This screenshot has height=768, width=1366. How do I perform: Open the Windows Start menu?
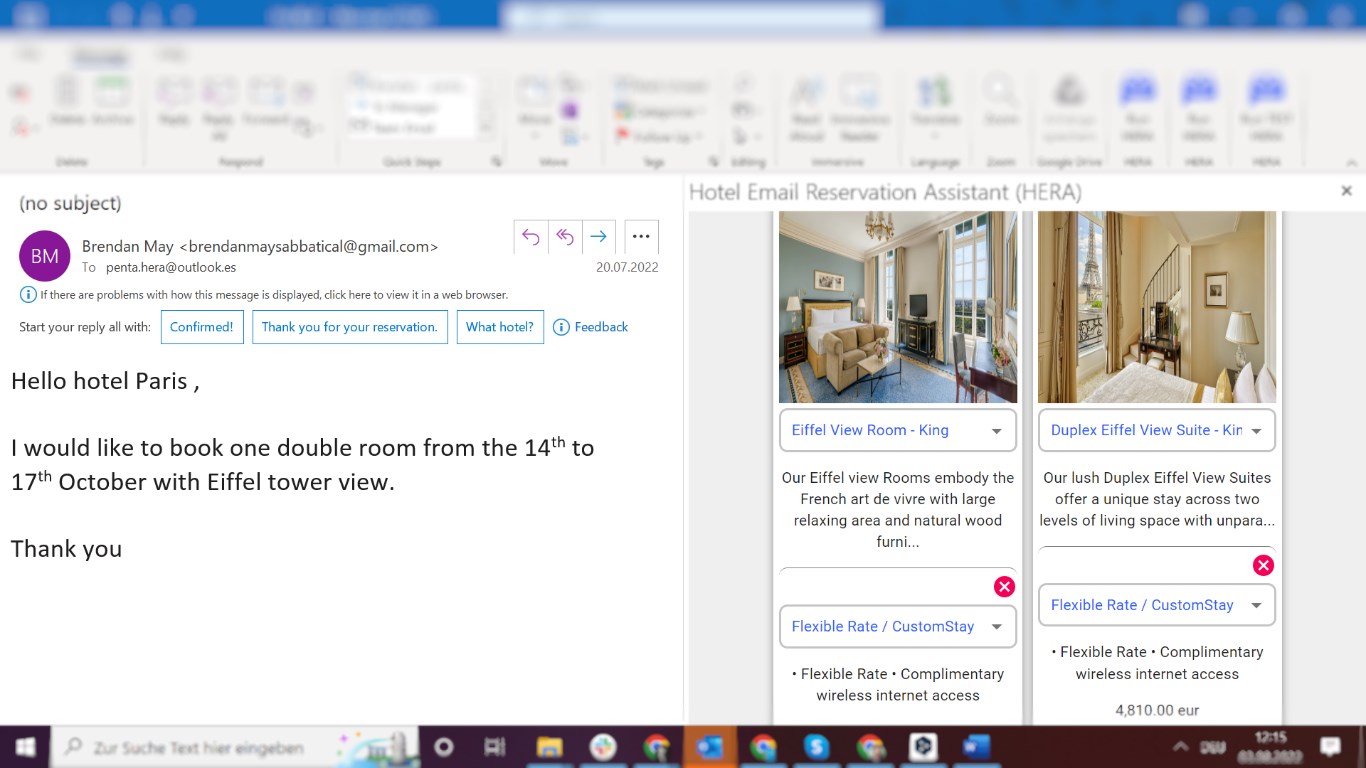point(25,747)
